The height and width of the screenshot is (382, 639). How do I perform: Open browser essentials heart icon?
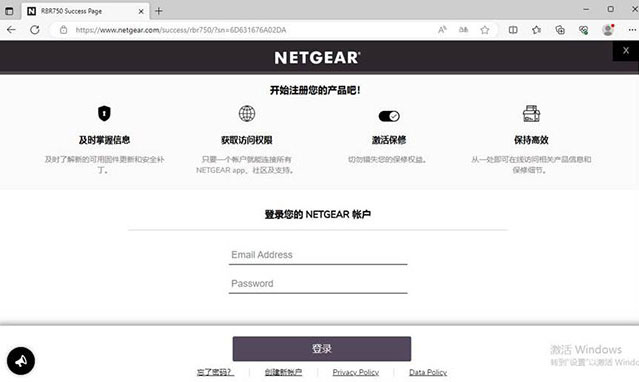click(584, 30)
